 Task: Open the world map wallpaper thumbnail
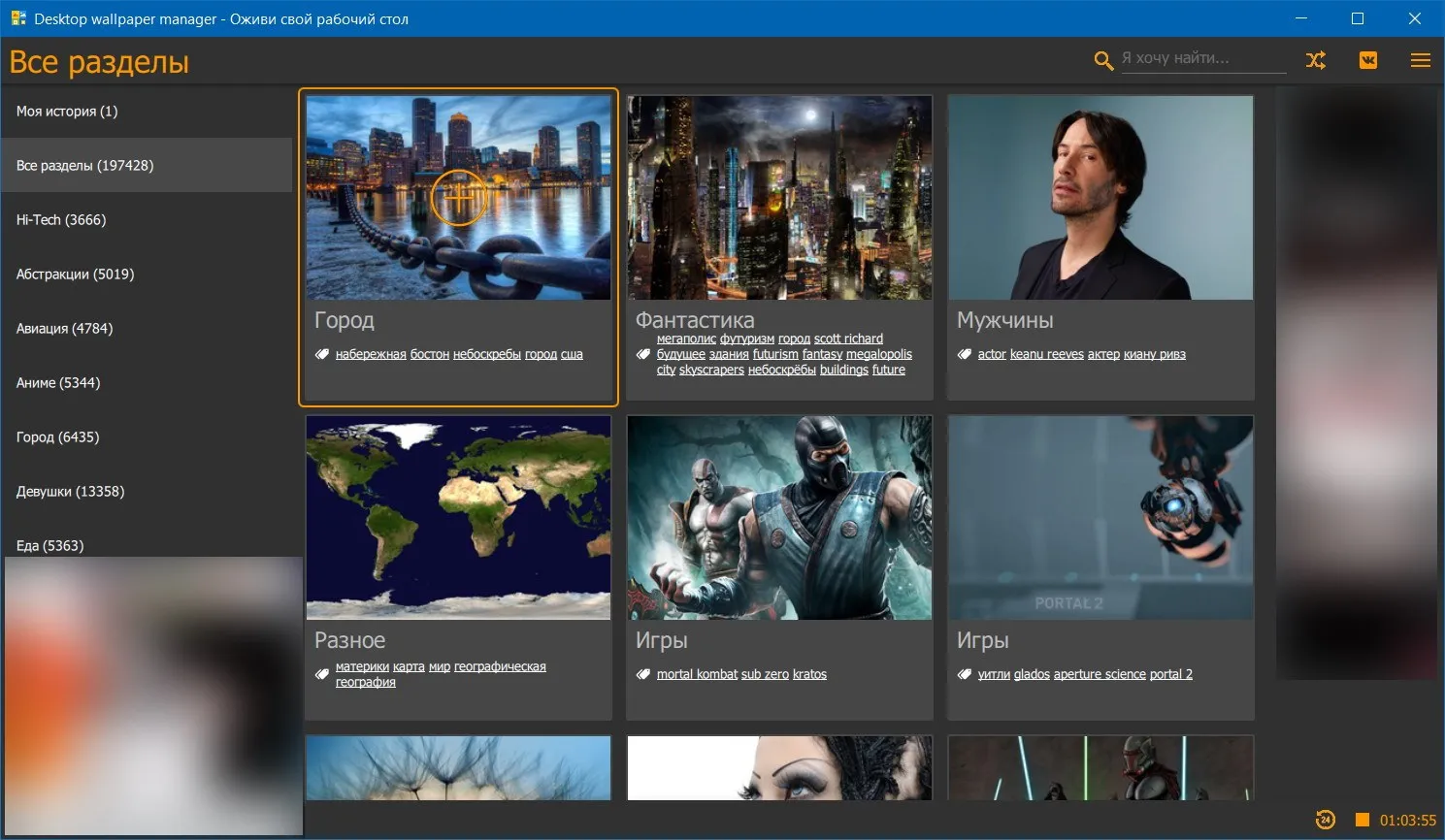(458, 517)
